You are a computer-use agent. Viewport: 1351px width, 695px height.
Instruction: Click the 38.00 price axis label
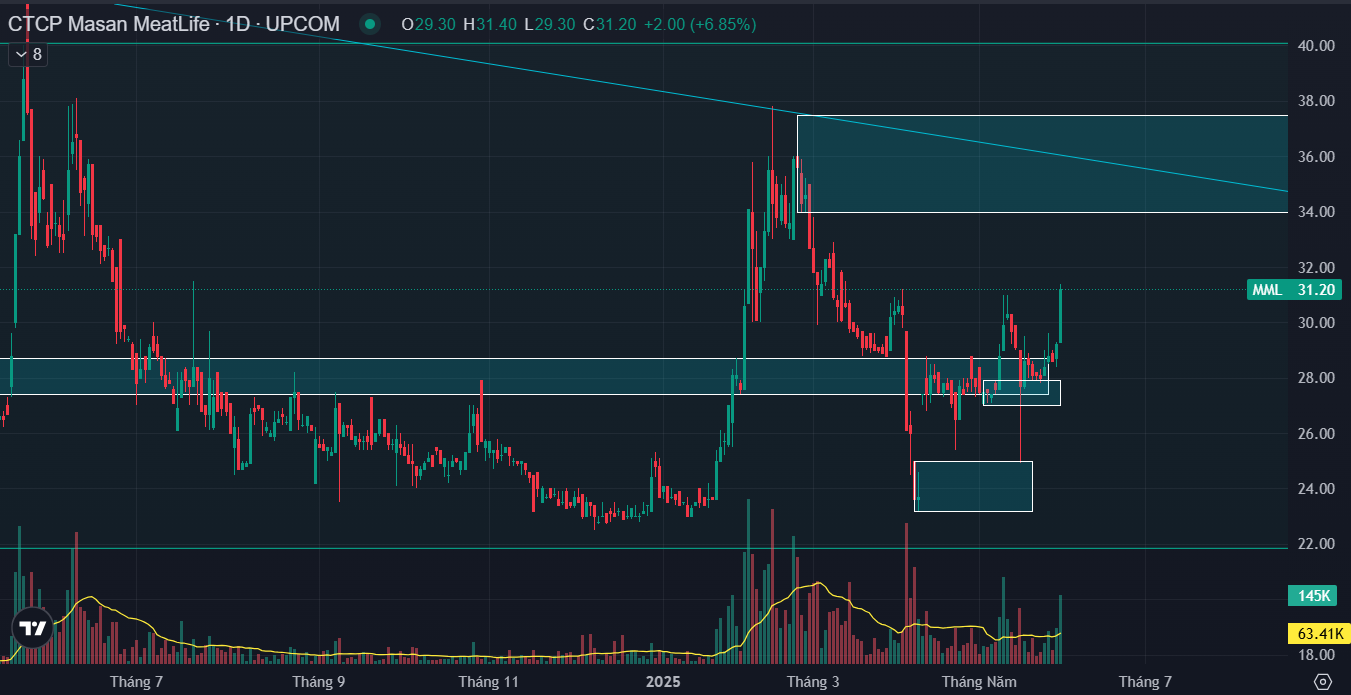(1316, 101)
